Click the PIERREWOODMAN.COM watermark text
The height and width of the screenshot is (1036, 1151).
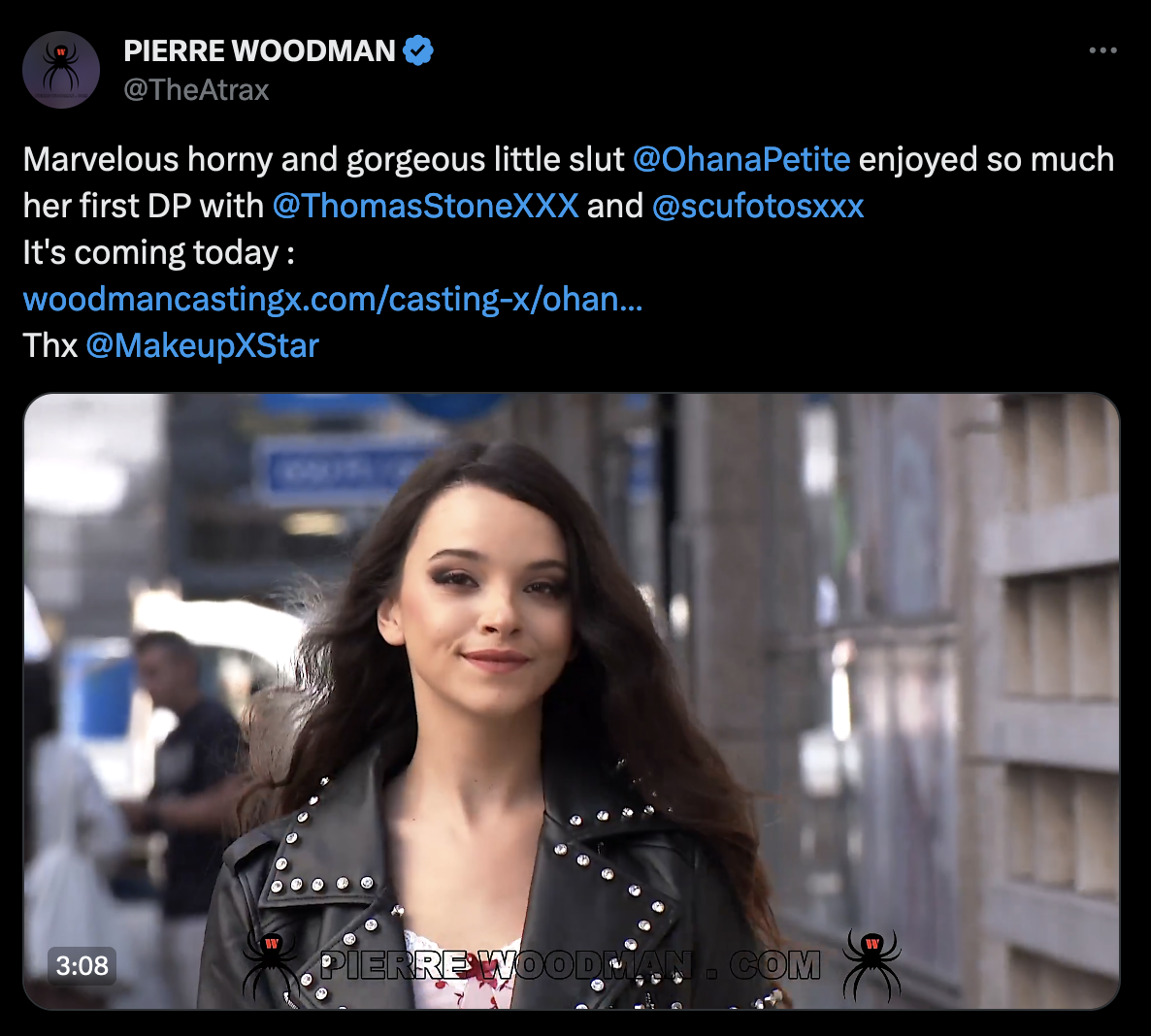571,965
